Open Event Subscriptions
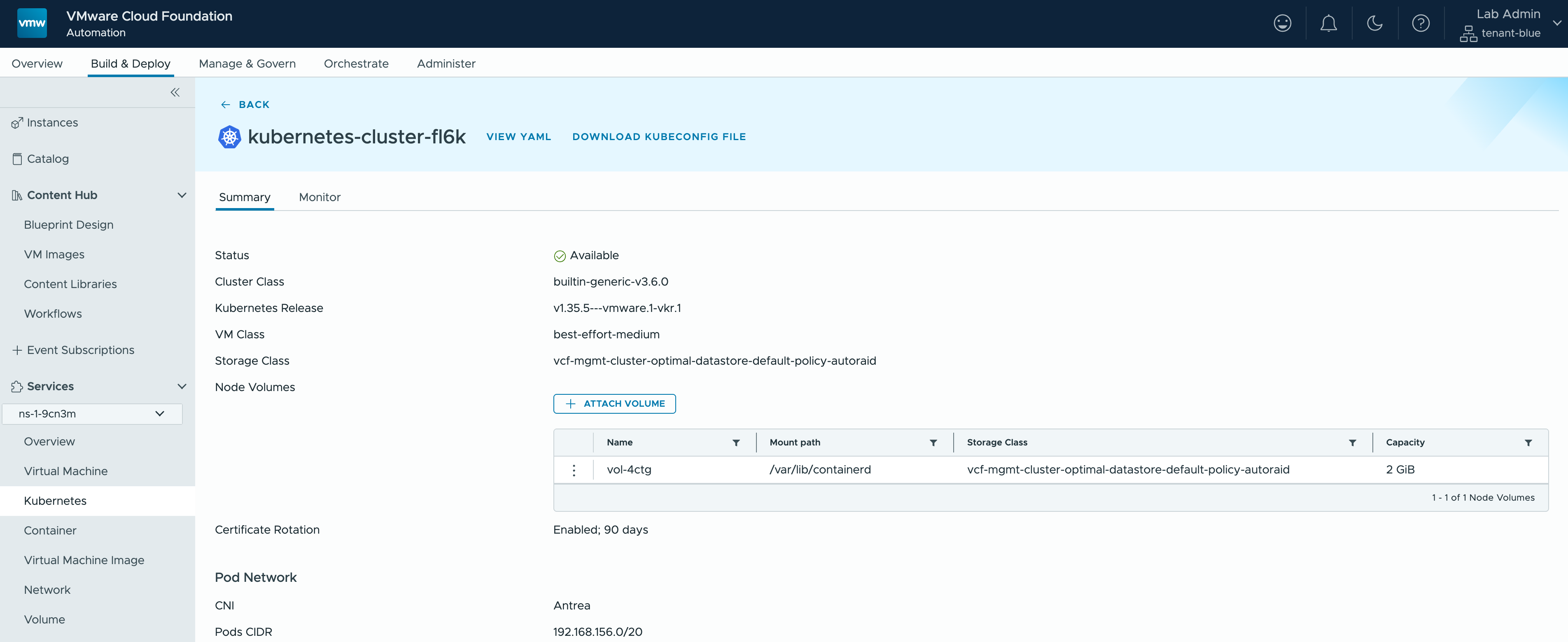Viewport: 1568px width, 642px height. click(80, 349)
